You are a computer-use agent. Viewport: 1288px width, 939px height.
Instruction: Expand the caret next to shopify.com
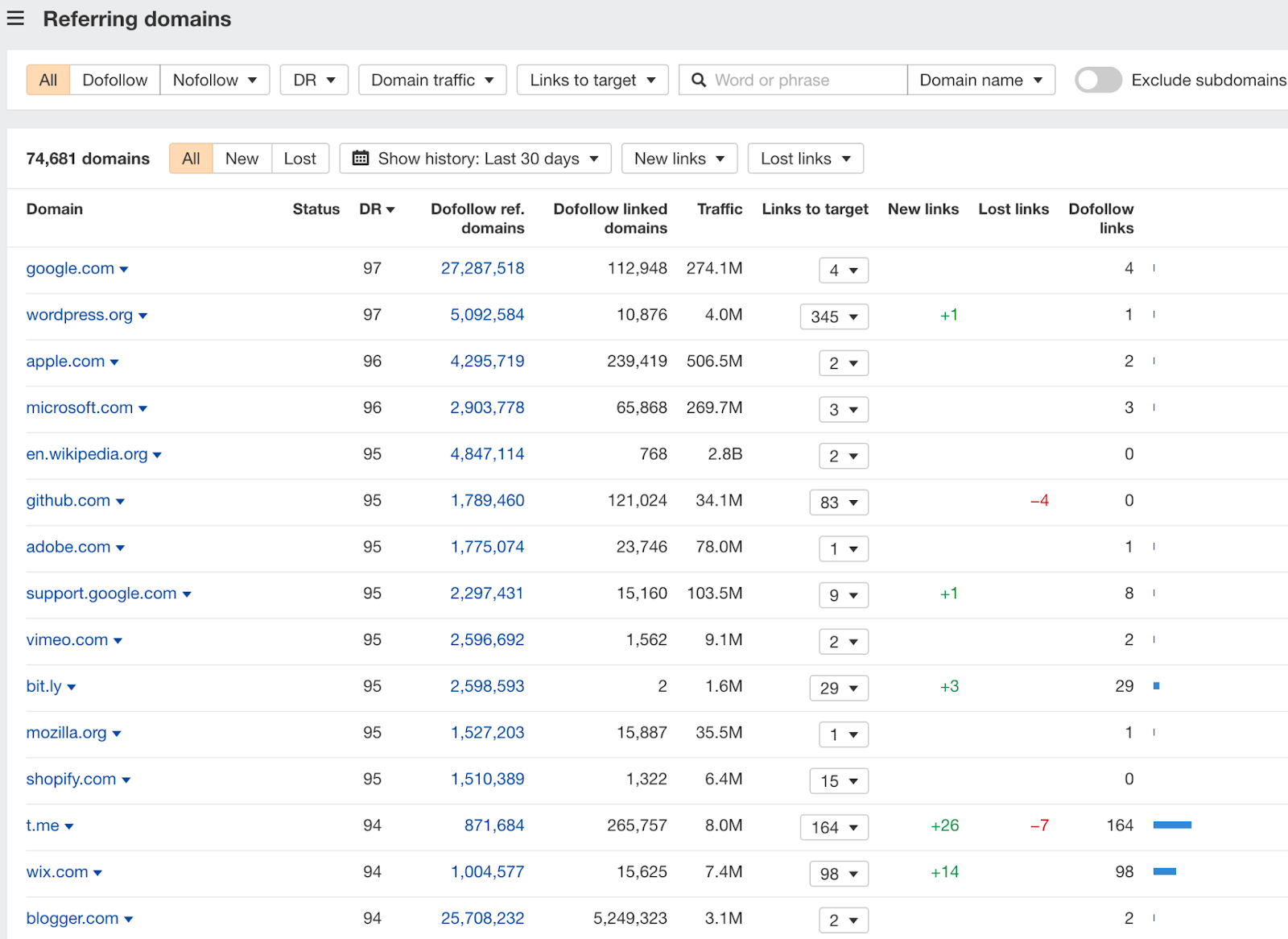tap(126, 780)
